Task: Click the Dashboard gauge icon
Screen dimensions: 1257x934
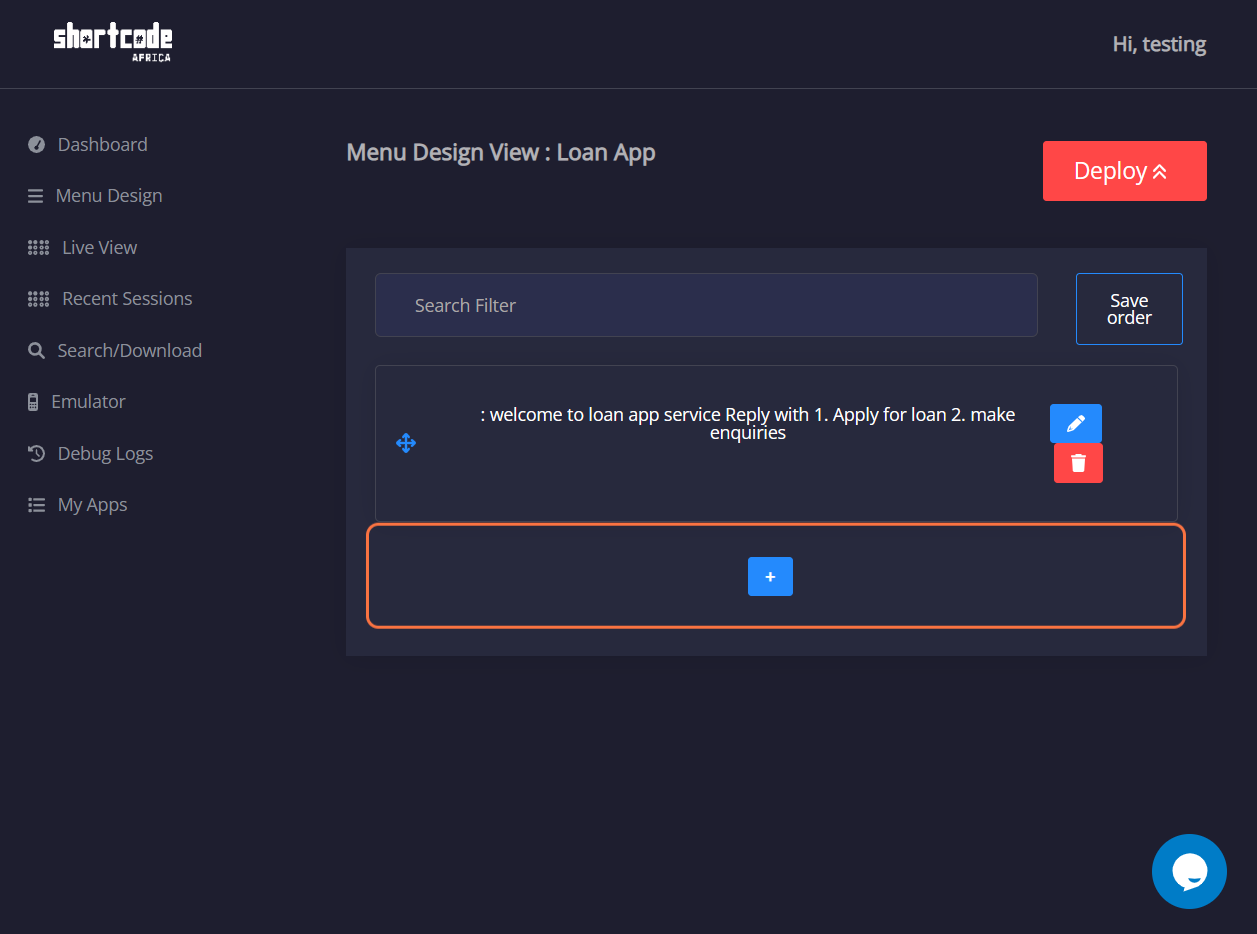Action: [37, 144]
